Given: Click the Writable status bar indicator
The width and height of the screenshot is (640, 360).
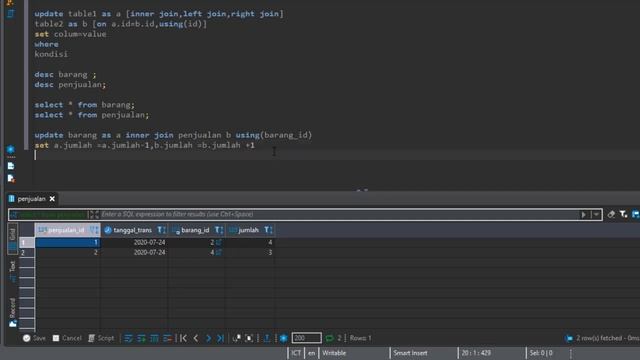Looking at the screenshot, I should 334,353.
